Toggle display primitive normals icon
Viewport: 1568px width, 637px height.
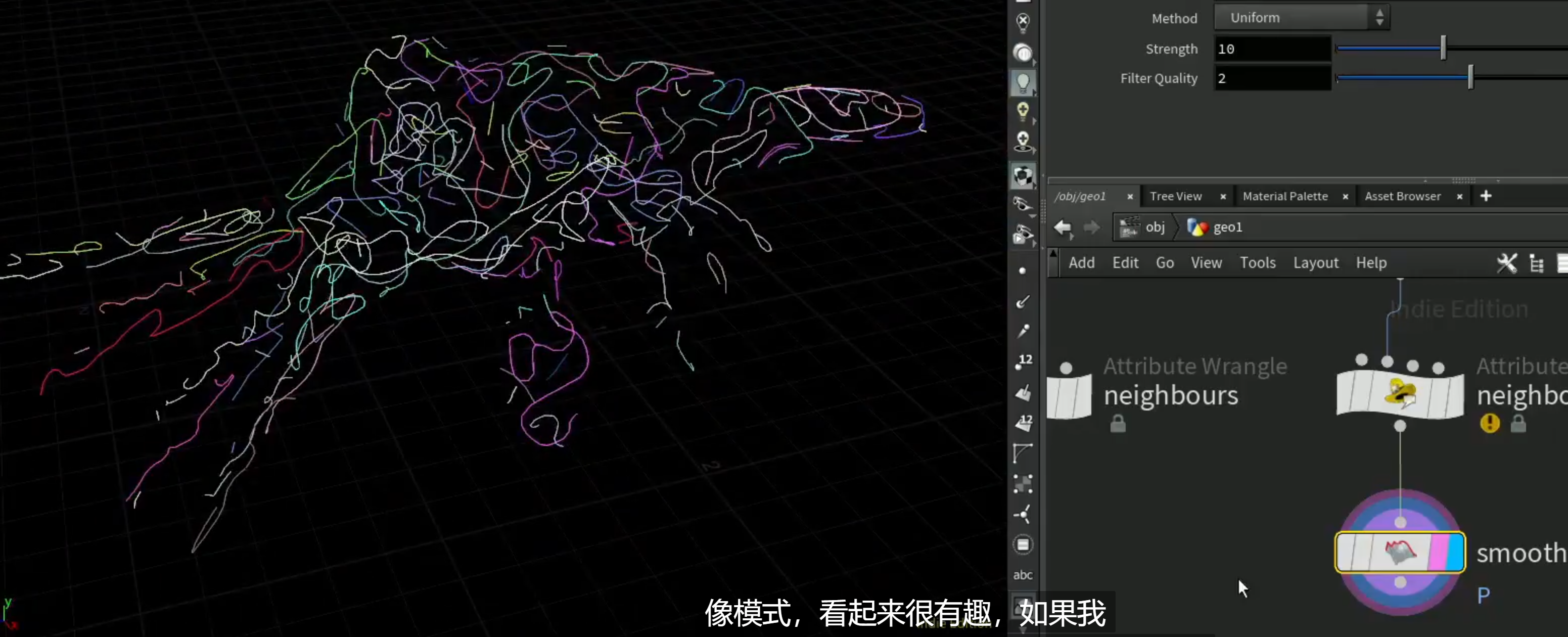tap(1023, 392)
